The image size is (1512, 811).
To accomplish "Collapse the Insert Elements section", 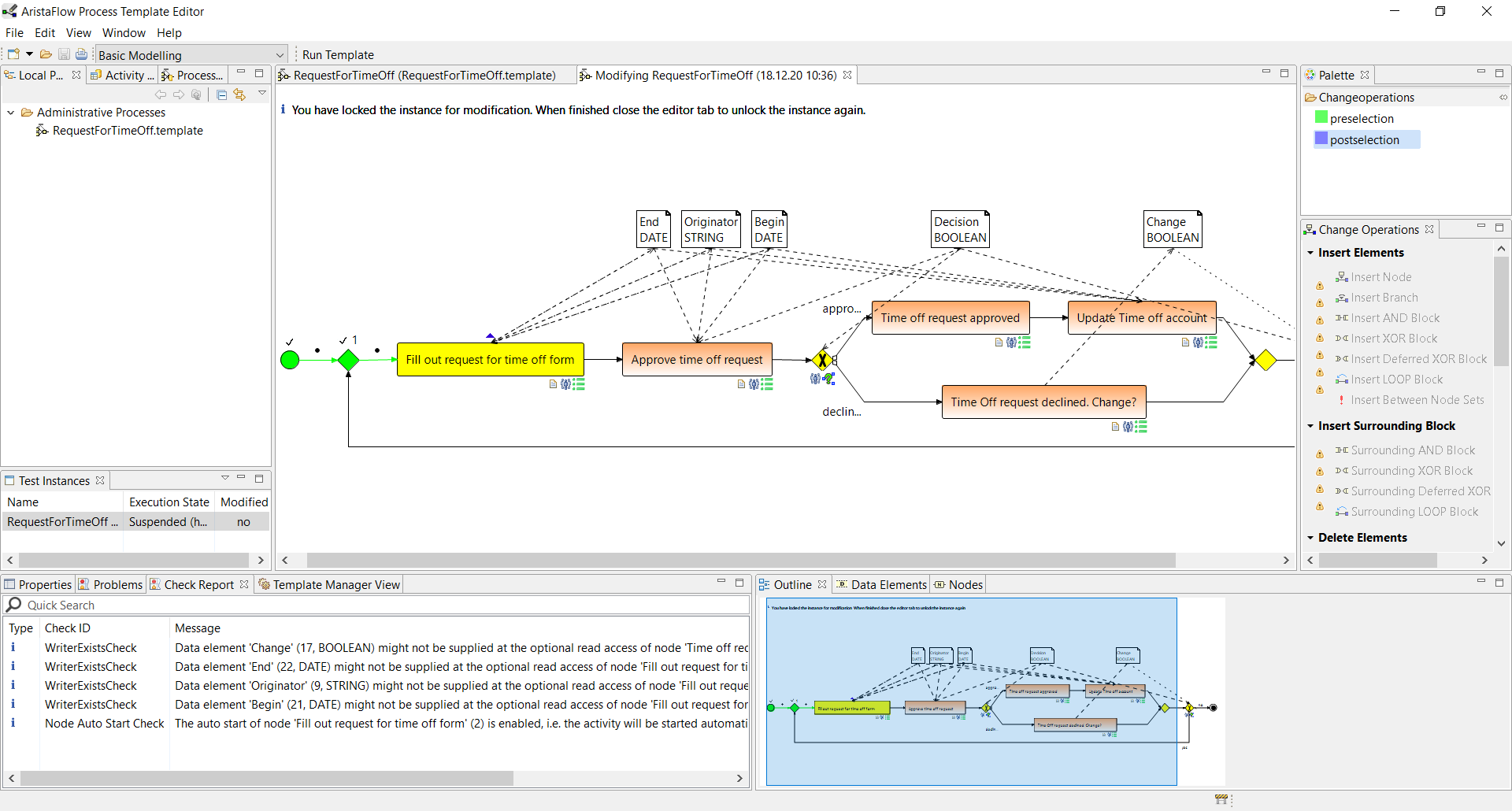I will pos(1310,253).
